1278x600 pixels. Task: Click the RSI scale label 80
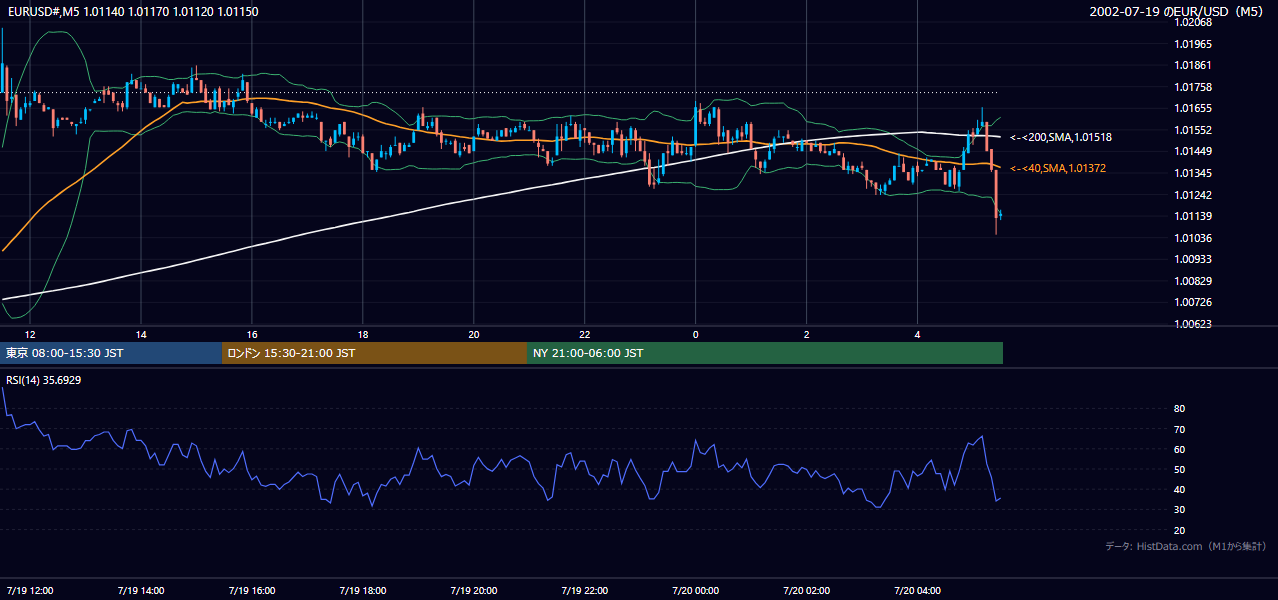(1180, 409)
